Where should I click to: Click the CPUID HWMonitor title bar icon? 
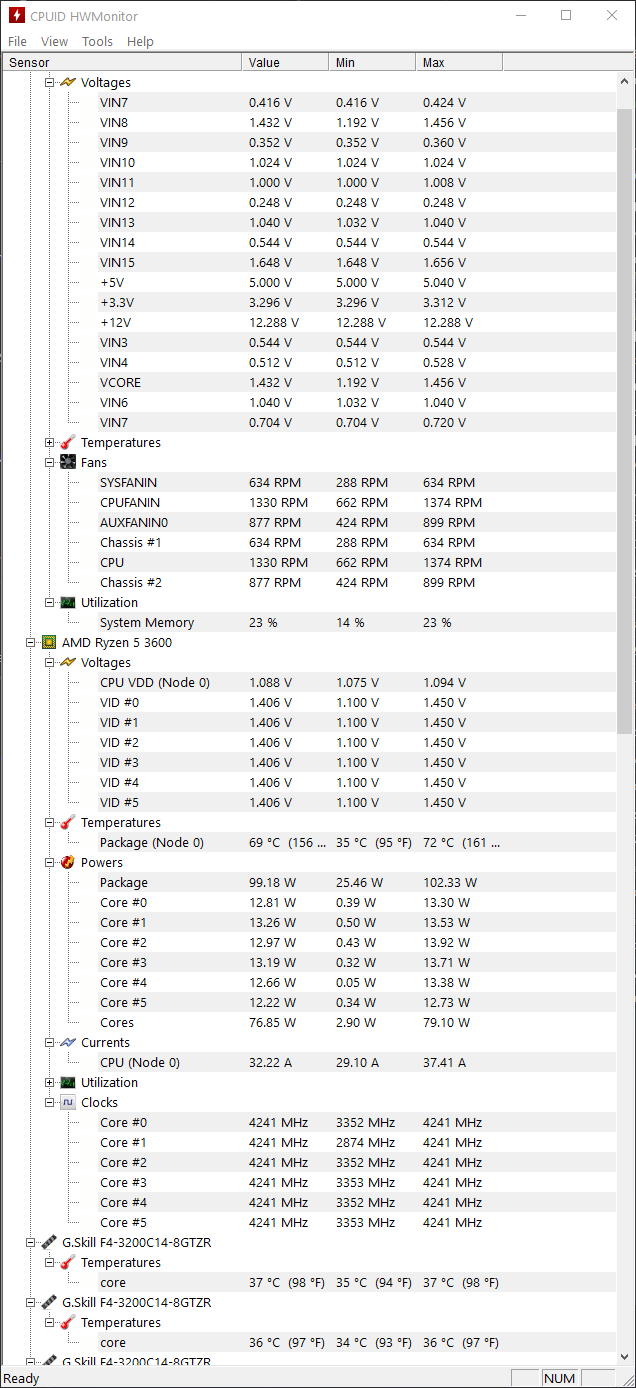point(16,16)
